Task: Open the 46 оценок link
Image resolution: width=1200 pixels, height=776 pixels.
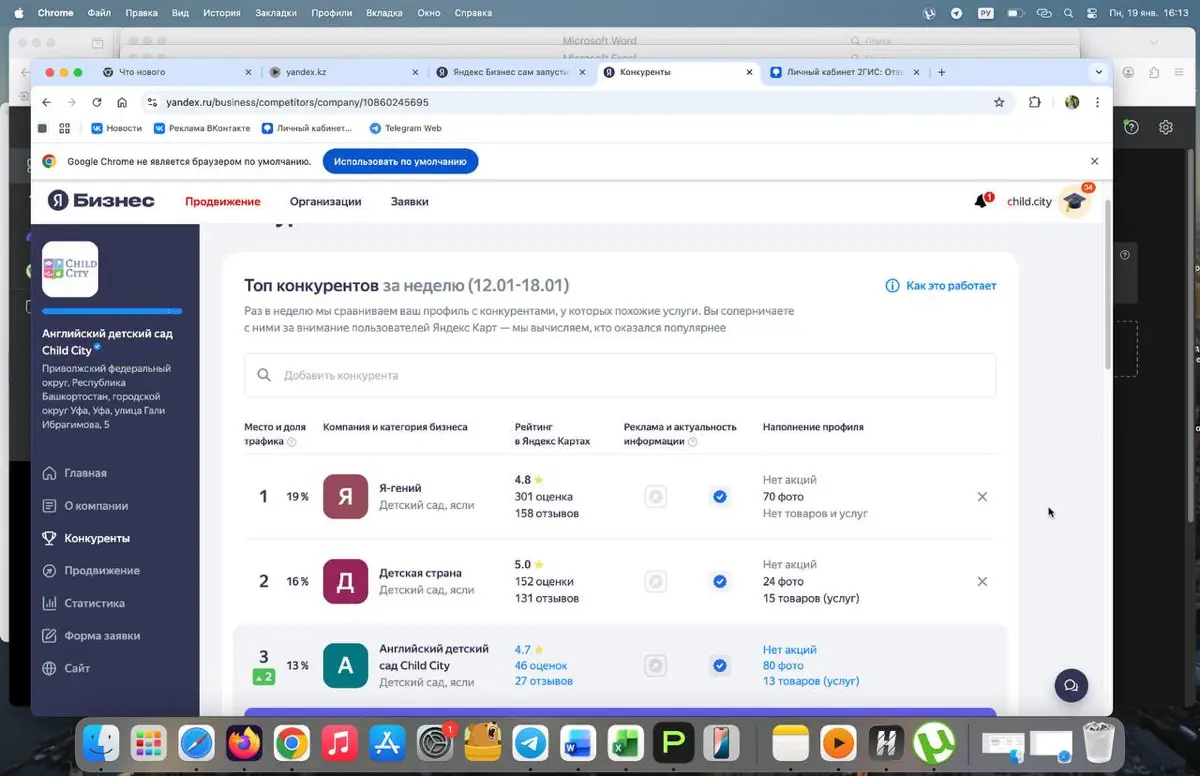Action: point(541,666)
